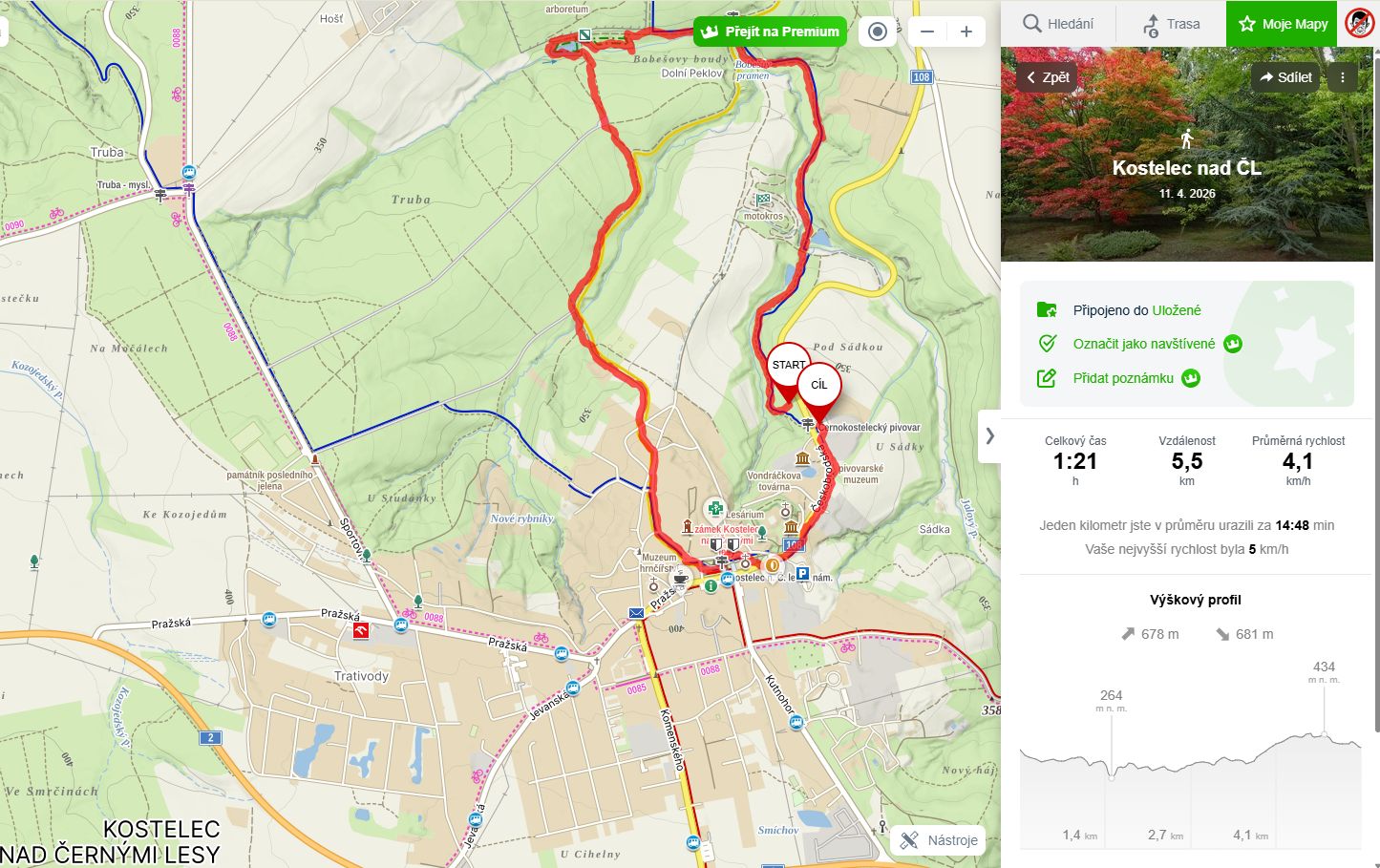This screenshot has height=868, width=1380.
Task: Zoom in the map with plus button
Action: point(966,32)
